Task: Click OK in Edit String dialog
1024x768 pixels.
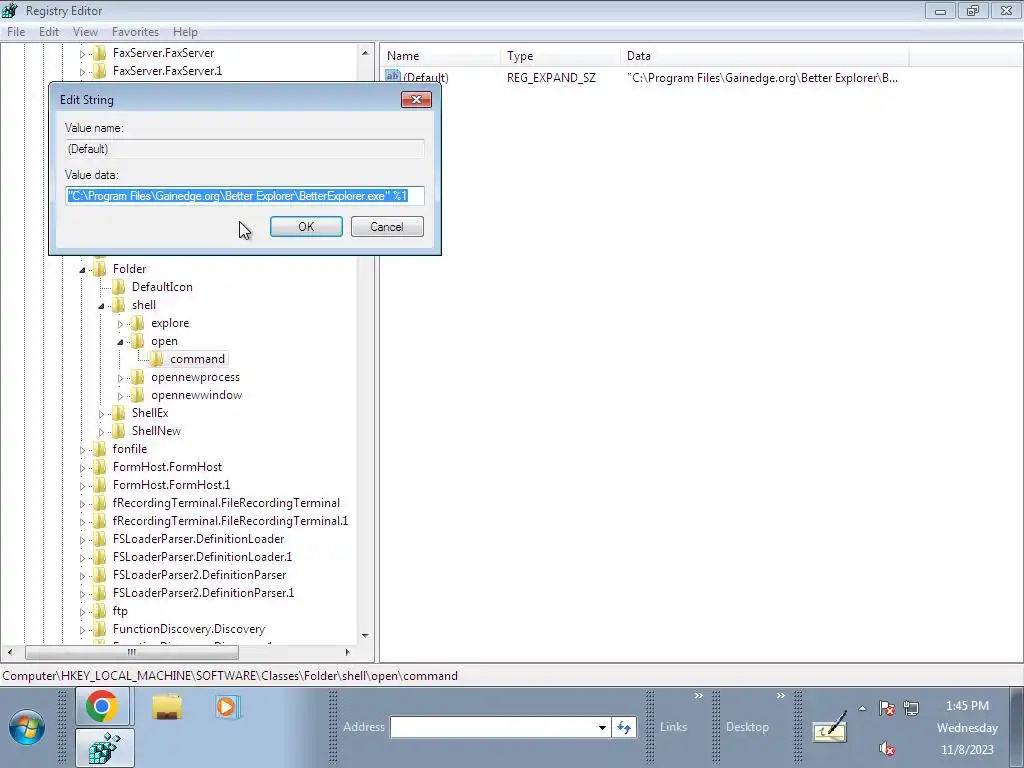Action: 306,227
